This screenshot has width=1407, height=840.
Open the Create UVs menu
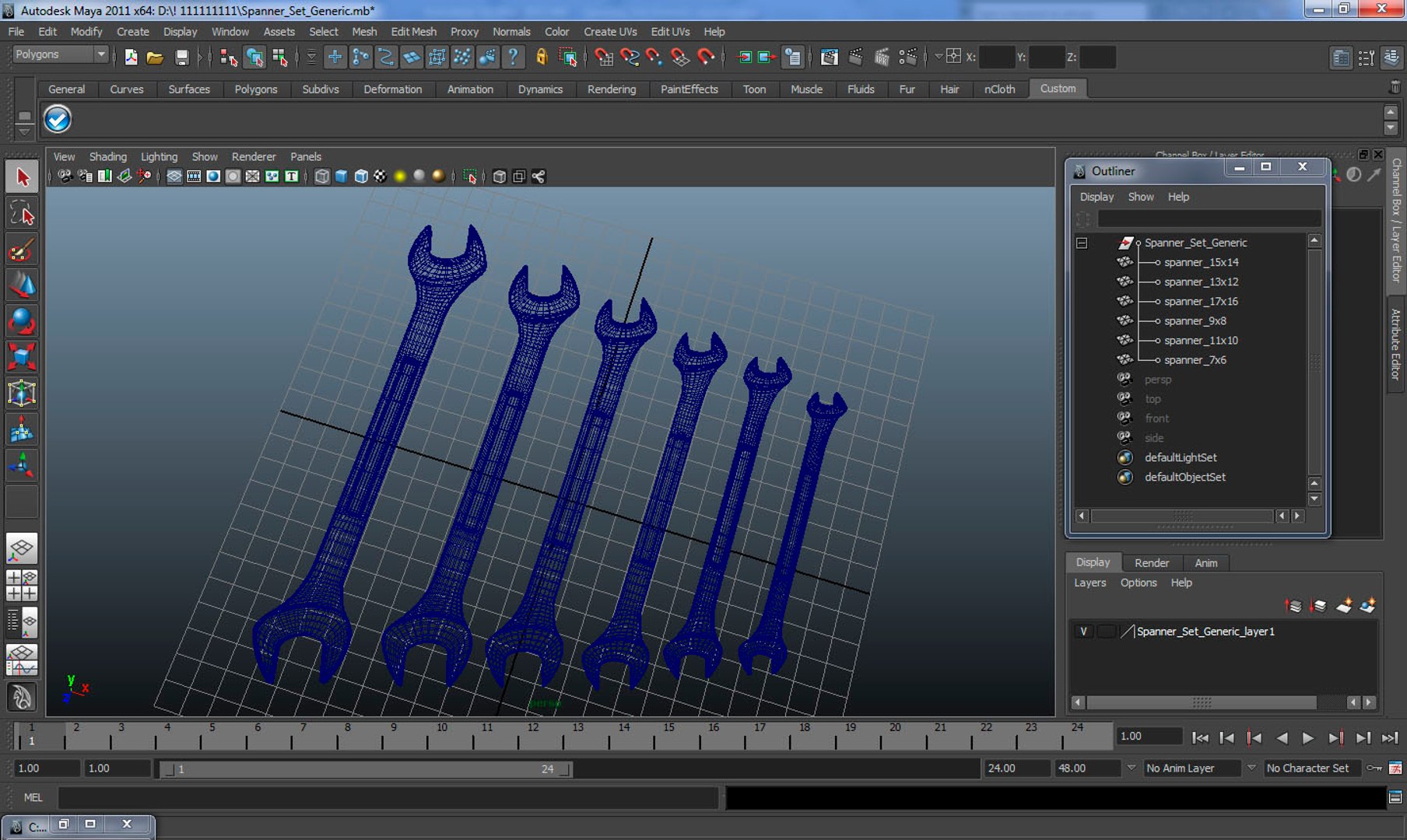(x=610, y=32)
